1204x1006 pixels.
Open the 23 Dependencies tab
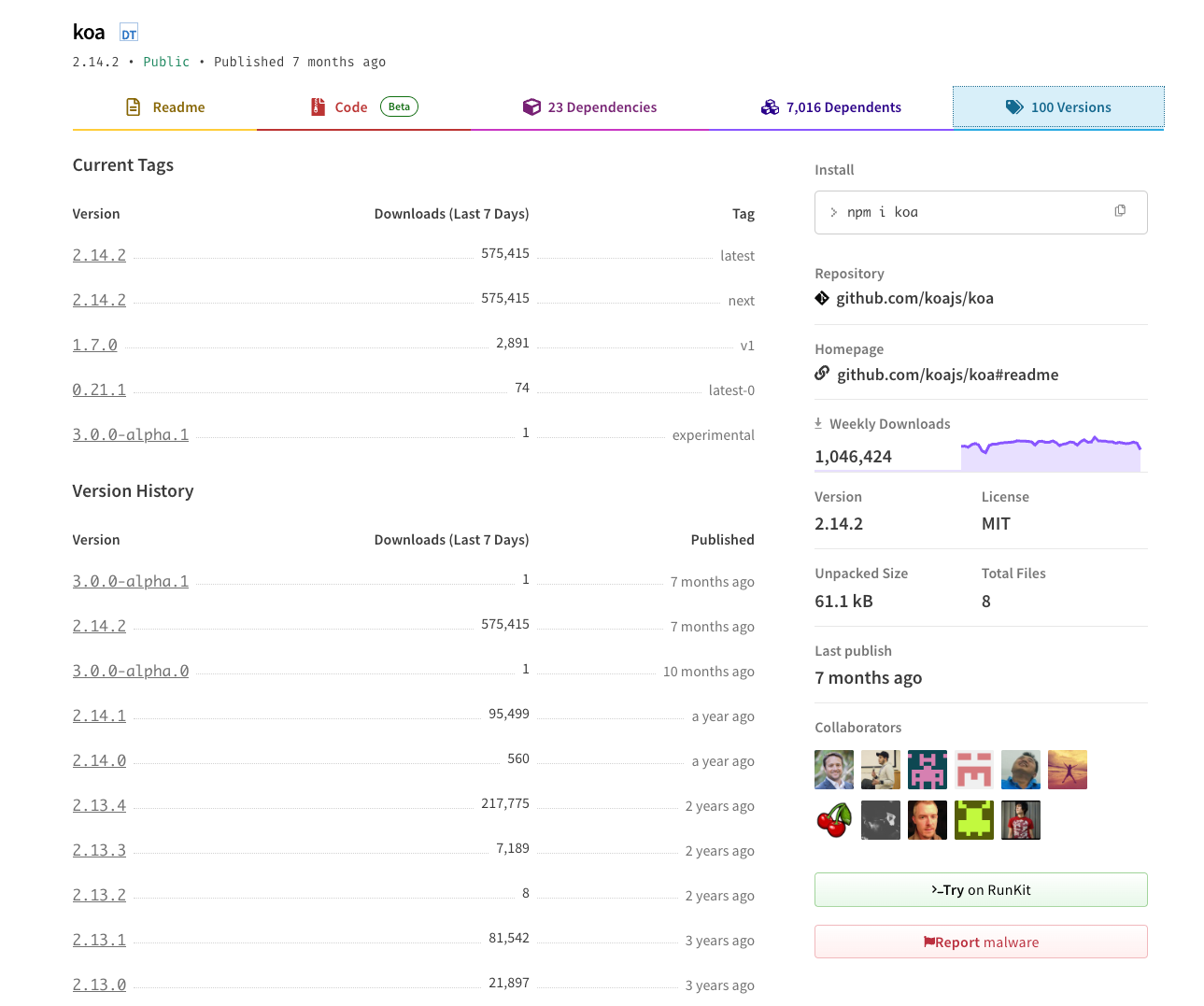coord(589,107)
